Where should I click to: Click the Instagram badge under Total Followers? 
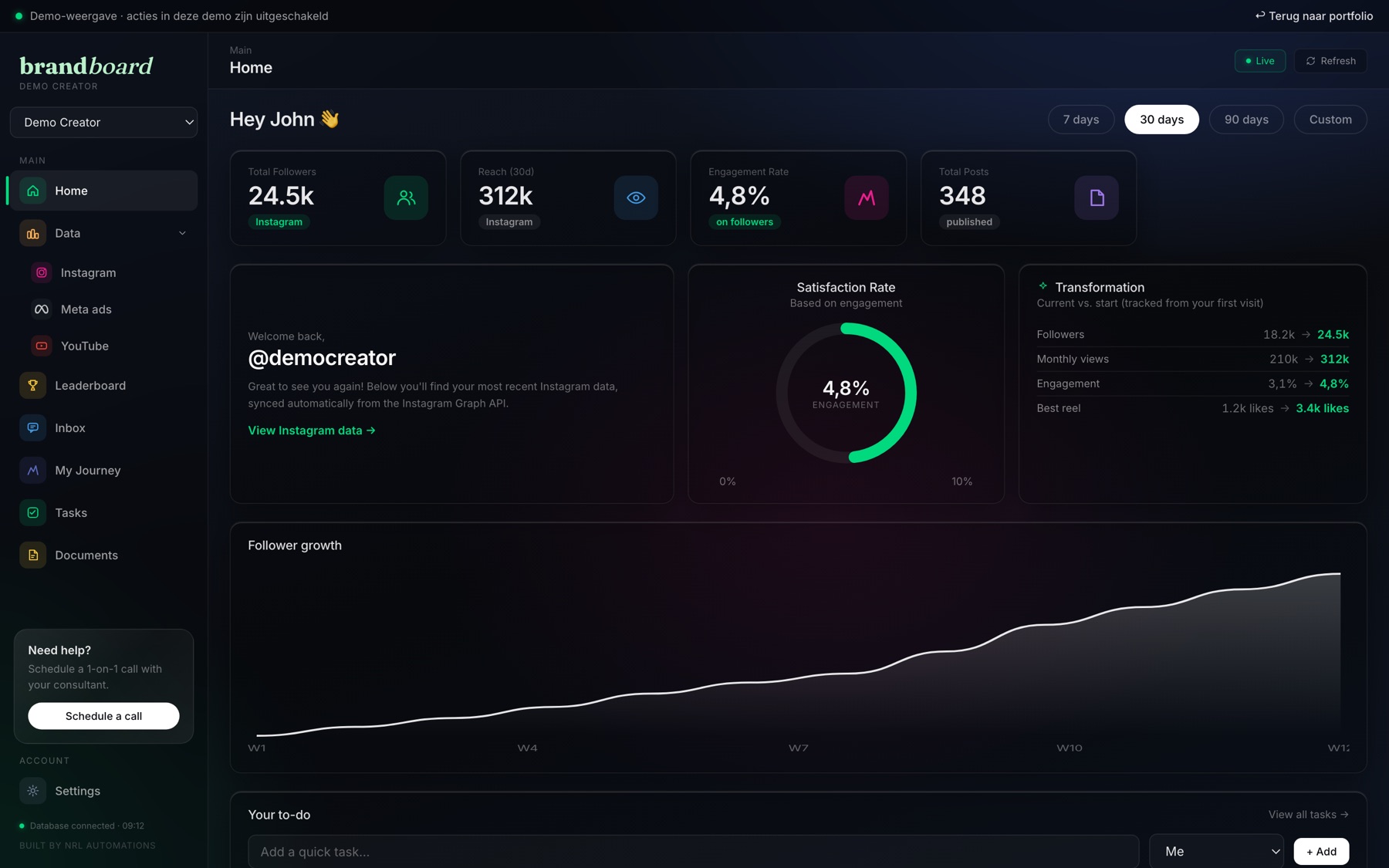[279, 222]
